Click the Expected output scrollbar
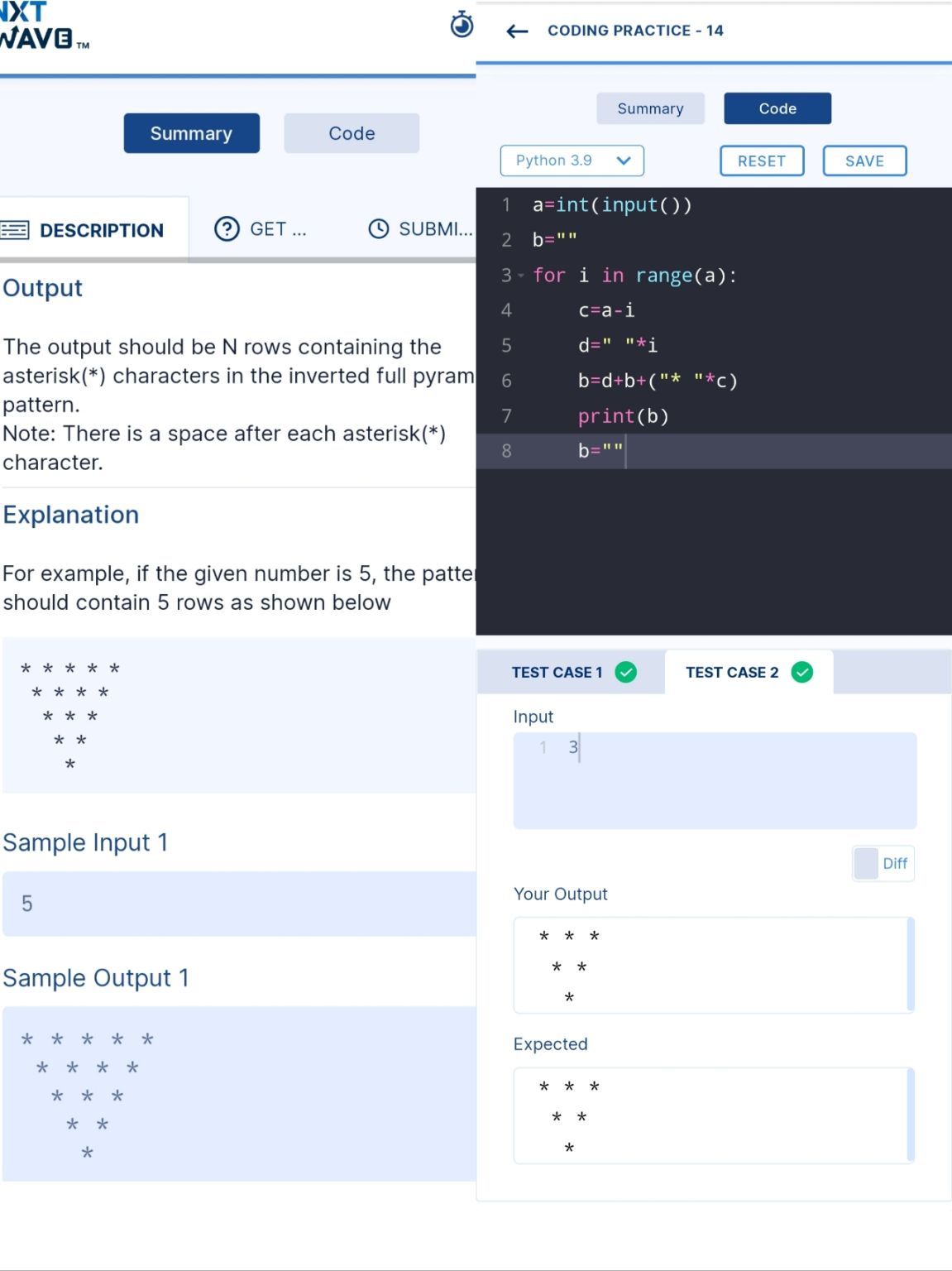 [910, 1115]
